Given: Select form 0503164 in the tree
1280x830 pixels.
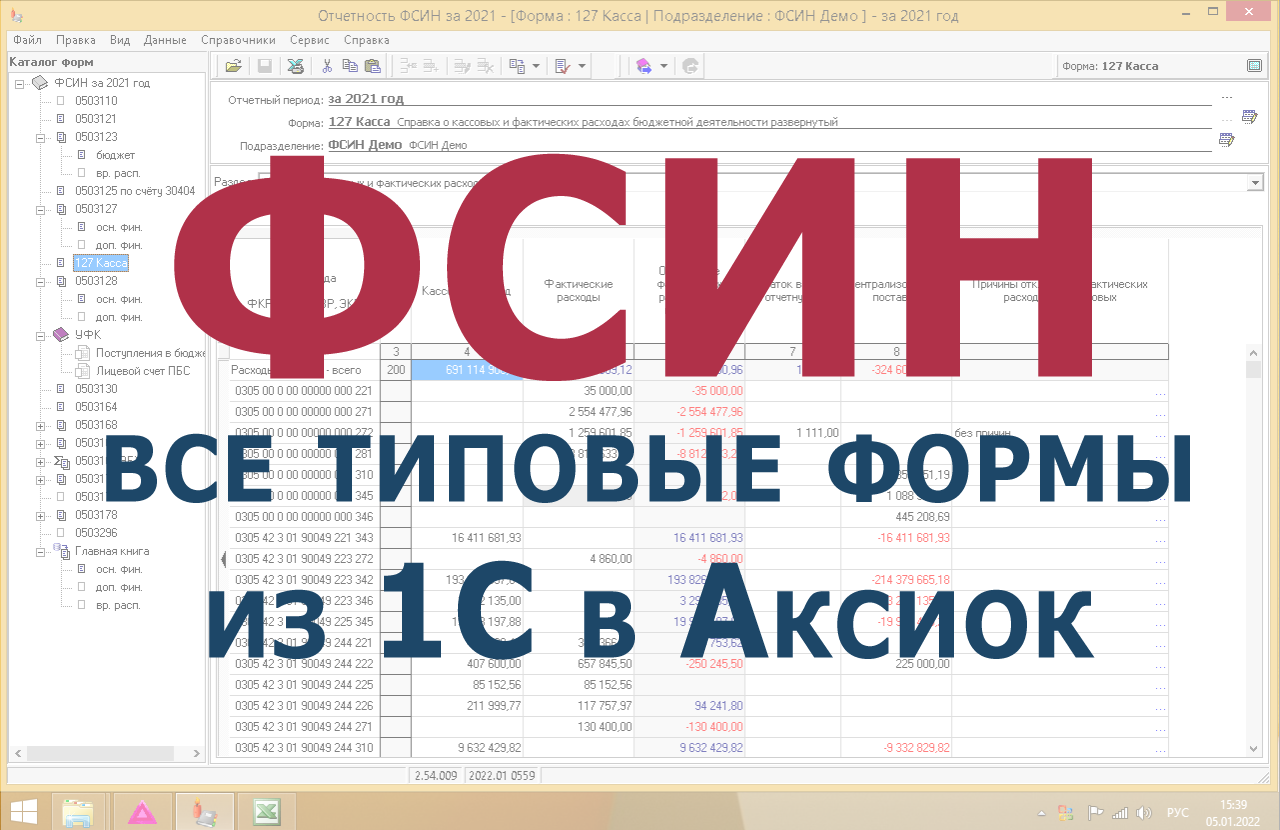Looking at the screenshot, I should pyautogui.click(x=96, y=407).
